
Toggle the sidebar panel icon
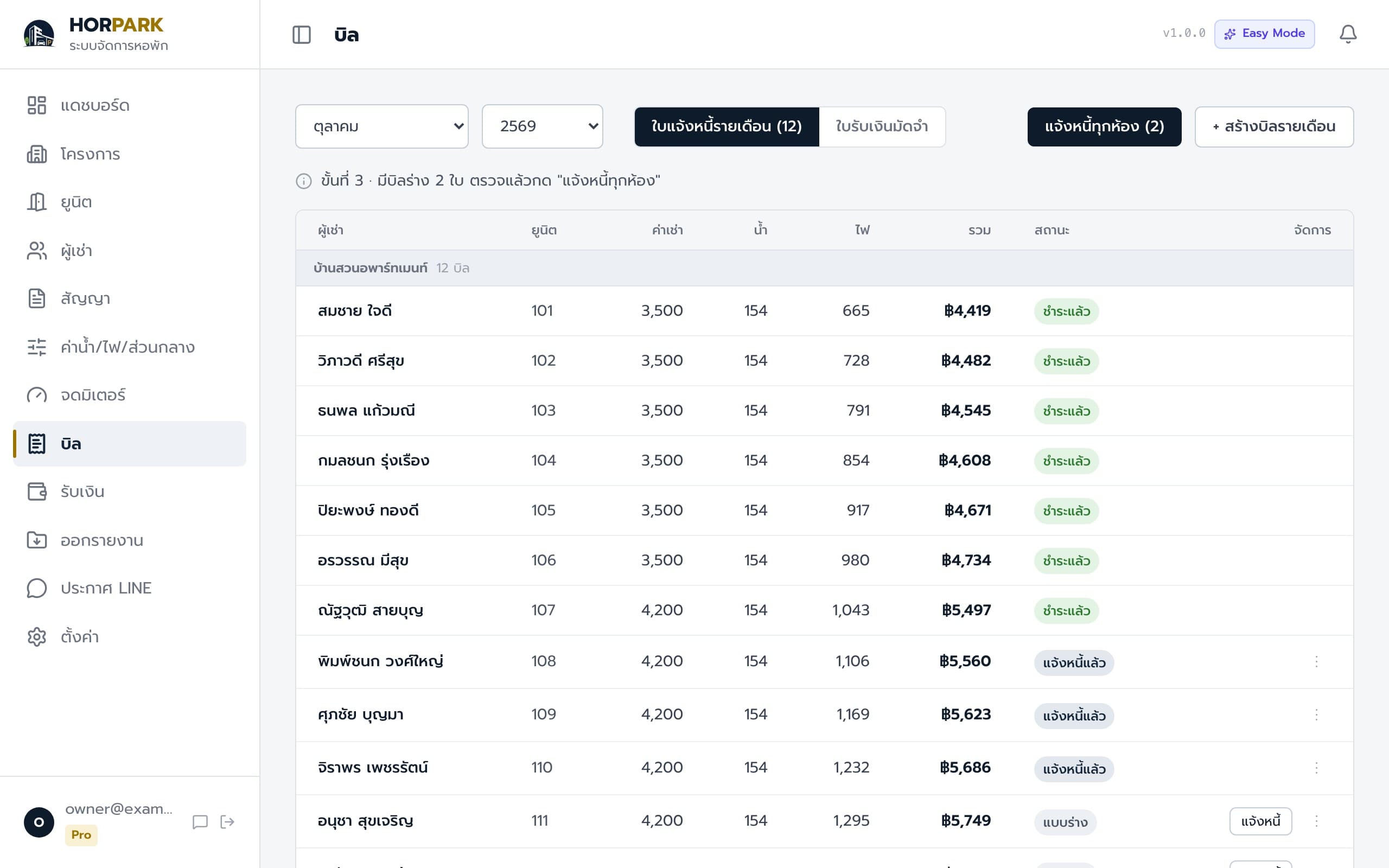(301, 34)
